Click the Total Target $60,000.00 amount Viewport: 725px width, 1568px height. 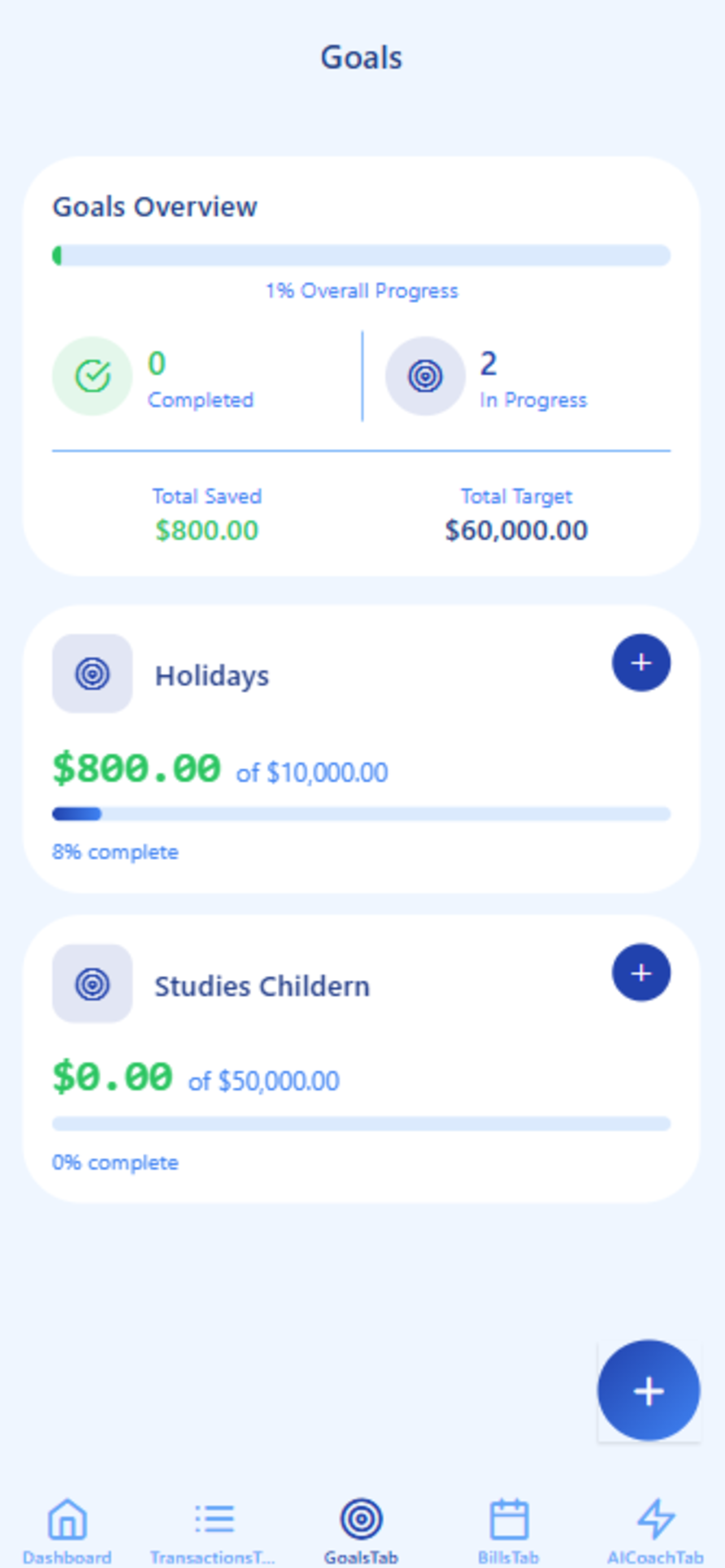516,530
